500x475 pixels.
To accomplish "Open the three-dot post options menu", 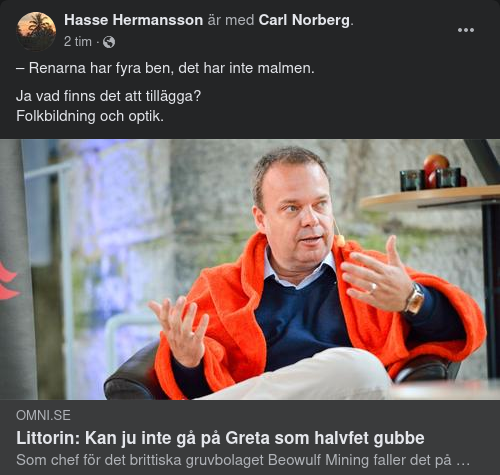I will (466, 30).
